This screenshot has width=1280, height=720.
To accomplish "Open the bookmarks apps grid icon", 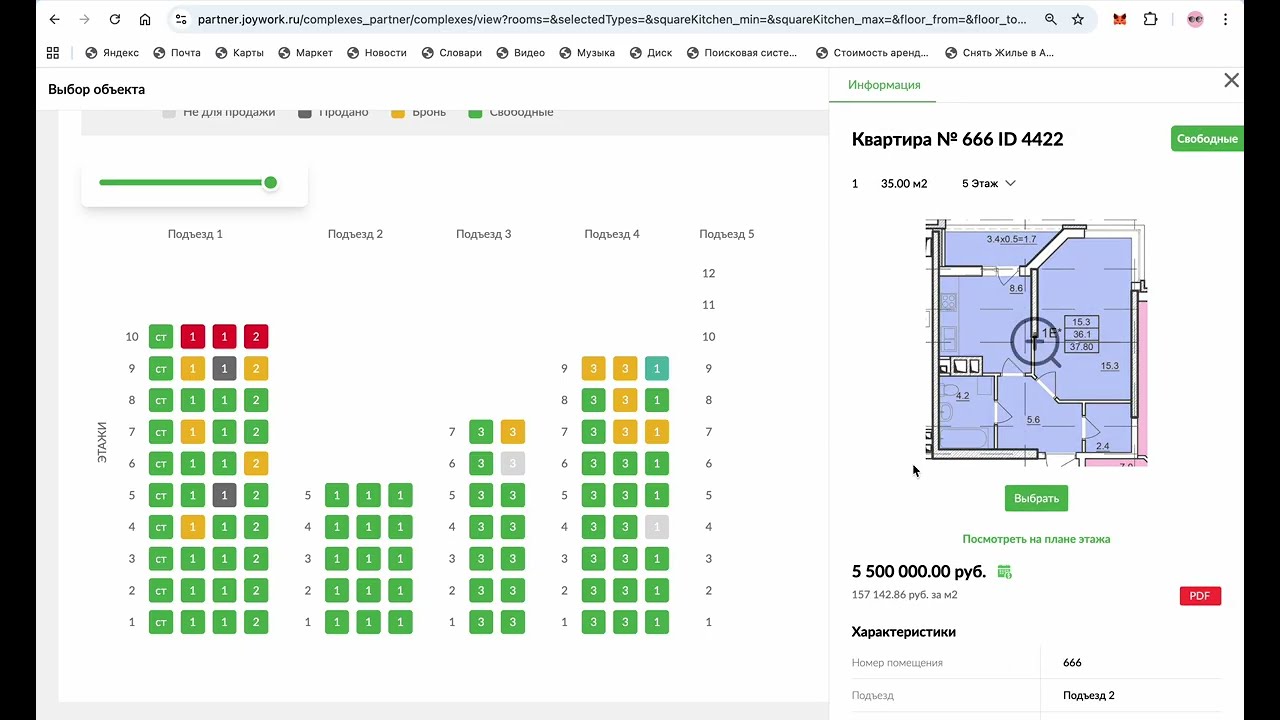I will pos(53,53).
